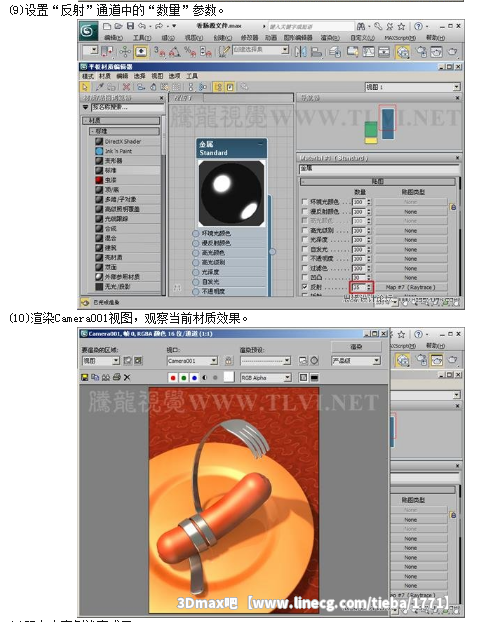
Task: Click the lock viewport icon beside Camera001
Action: pos(228,361)
